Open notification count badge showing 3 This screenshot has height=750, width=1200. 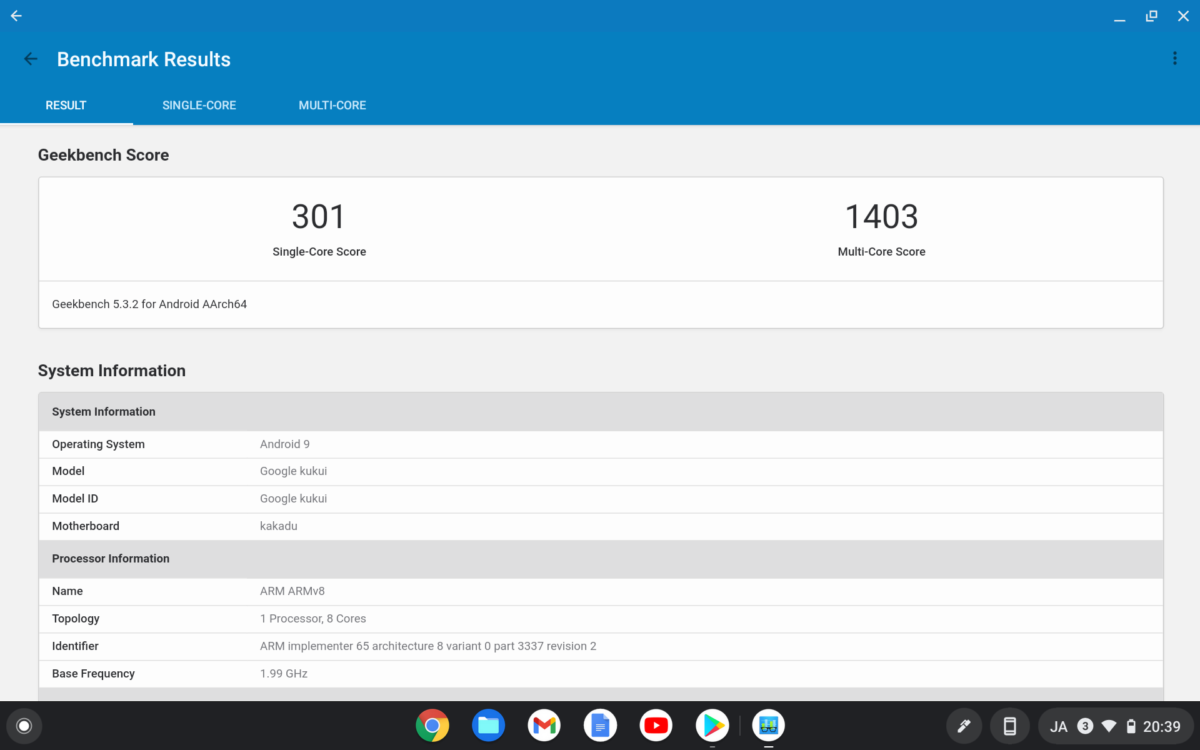pos(1085,727)
